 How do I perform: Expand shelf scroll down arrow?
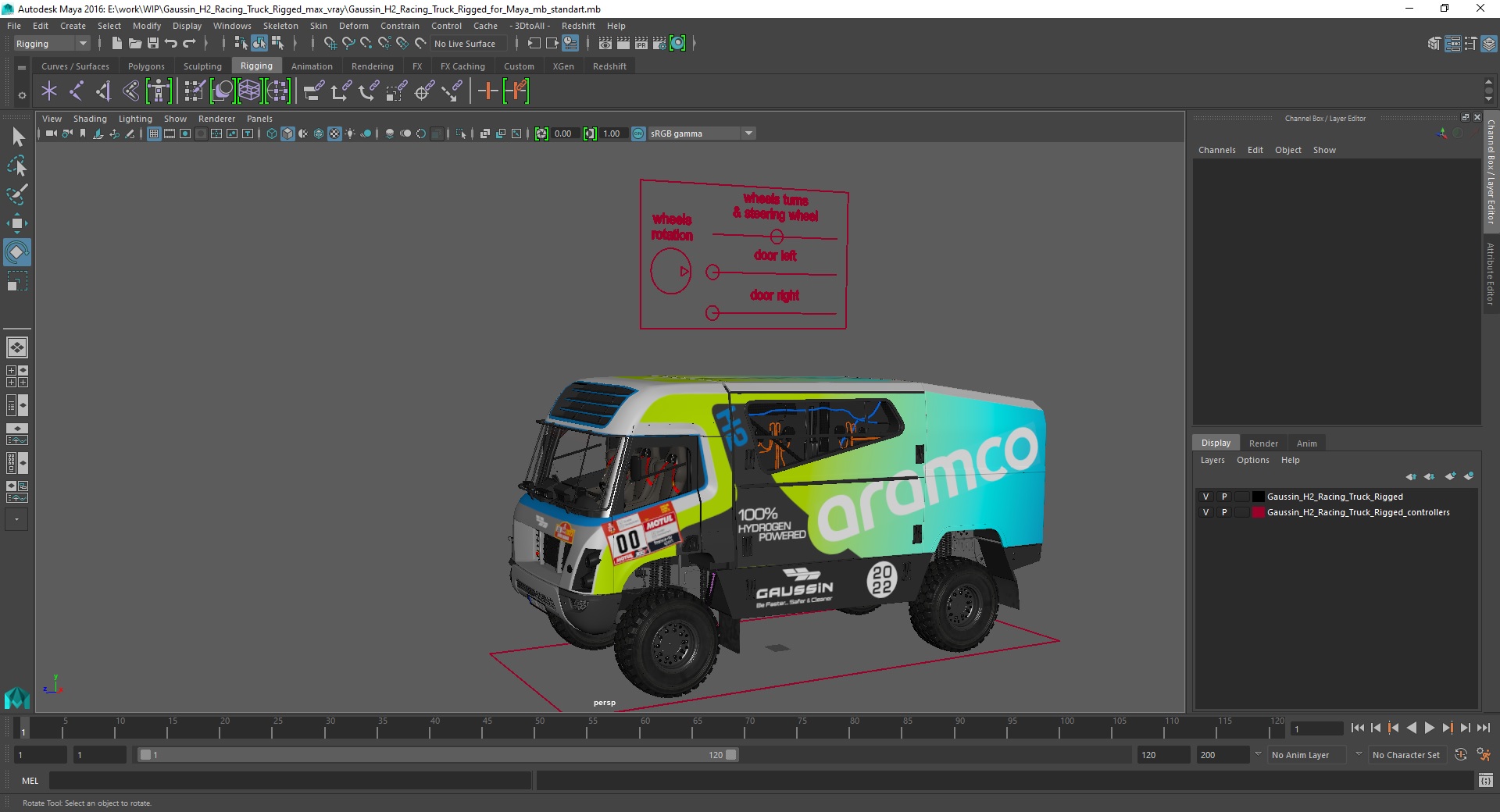click(x=1488, y=100)
